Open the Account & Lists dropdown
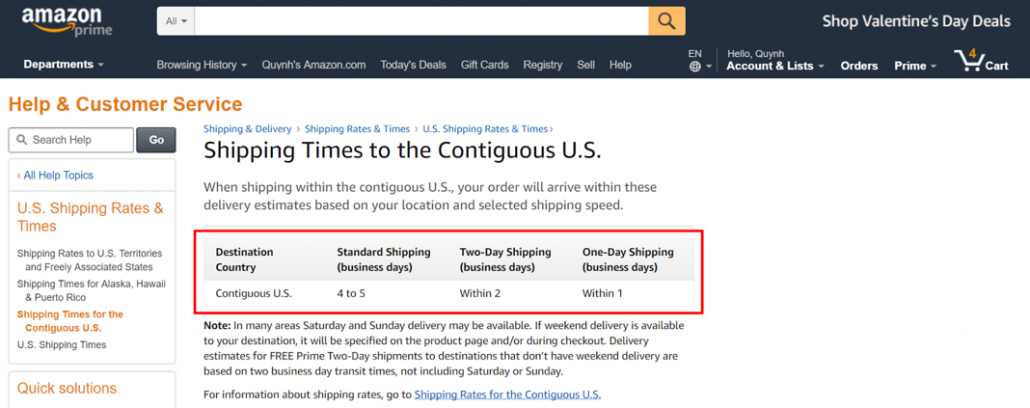The image size is (1030, 408). click(x=775, y=66)
